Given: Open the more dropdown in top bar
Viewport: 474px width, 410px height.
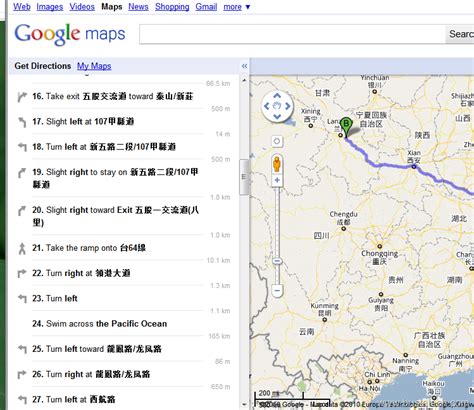Looking at the screenshot, I should 237,7.
